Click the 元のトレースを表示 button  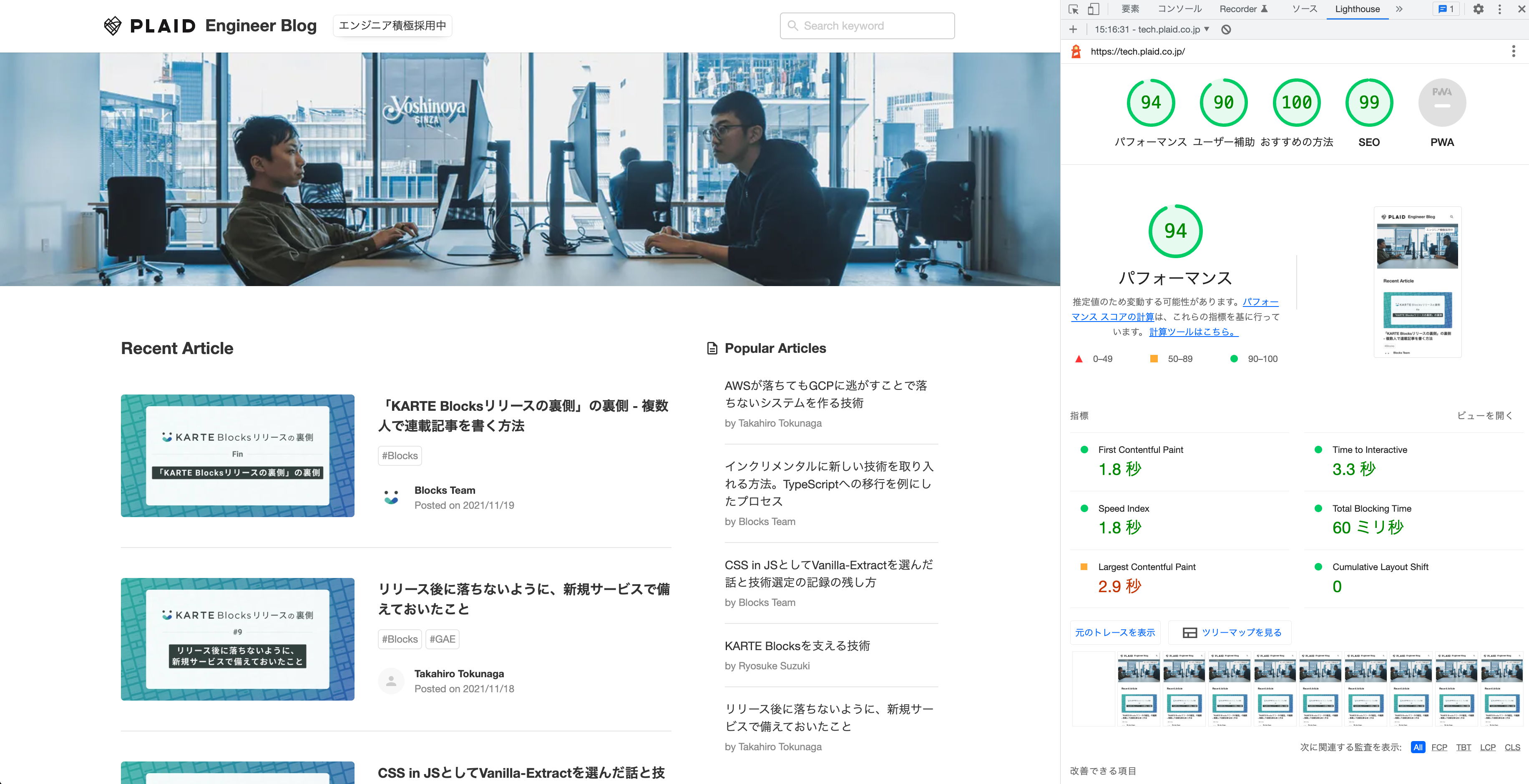tap(1115, 633)
